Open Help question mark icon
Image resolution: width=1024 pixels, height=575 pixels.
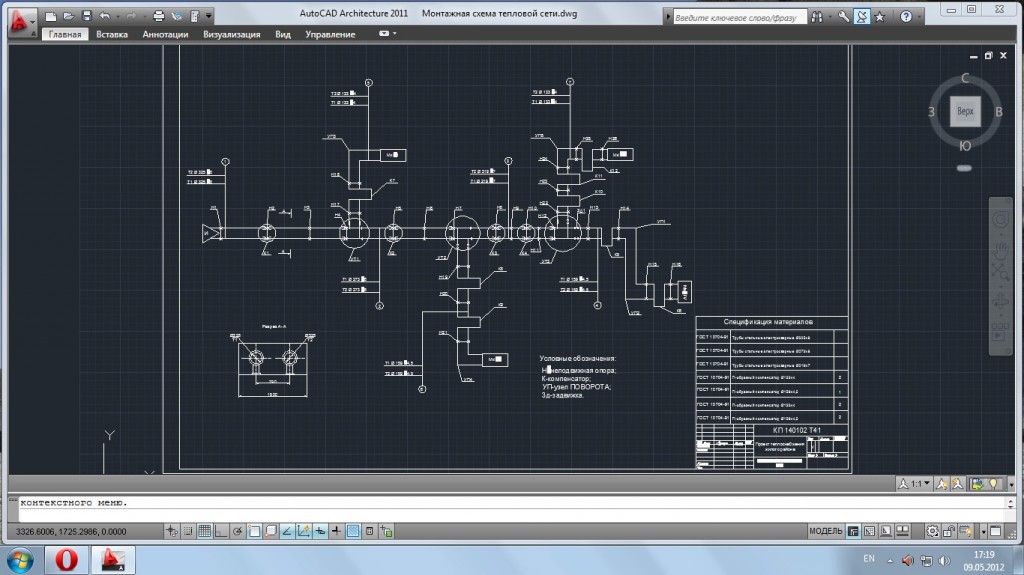[x=906, y=17]
